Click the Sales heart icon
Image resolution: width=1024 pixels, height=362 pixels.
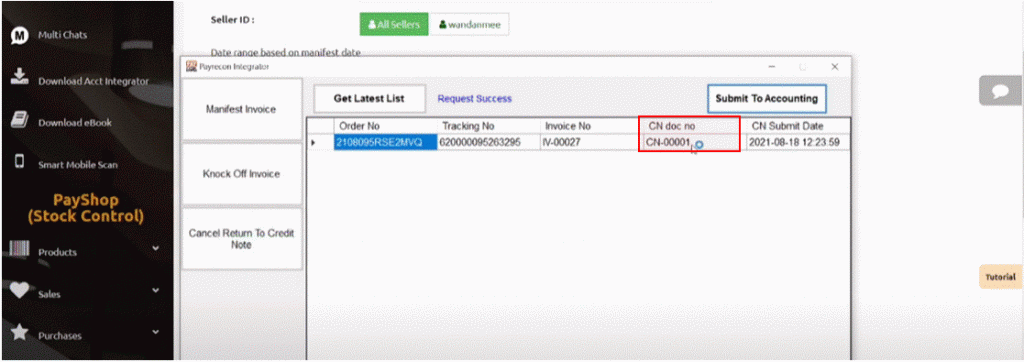tap(20, 291)
